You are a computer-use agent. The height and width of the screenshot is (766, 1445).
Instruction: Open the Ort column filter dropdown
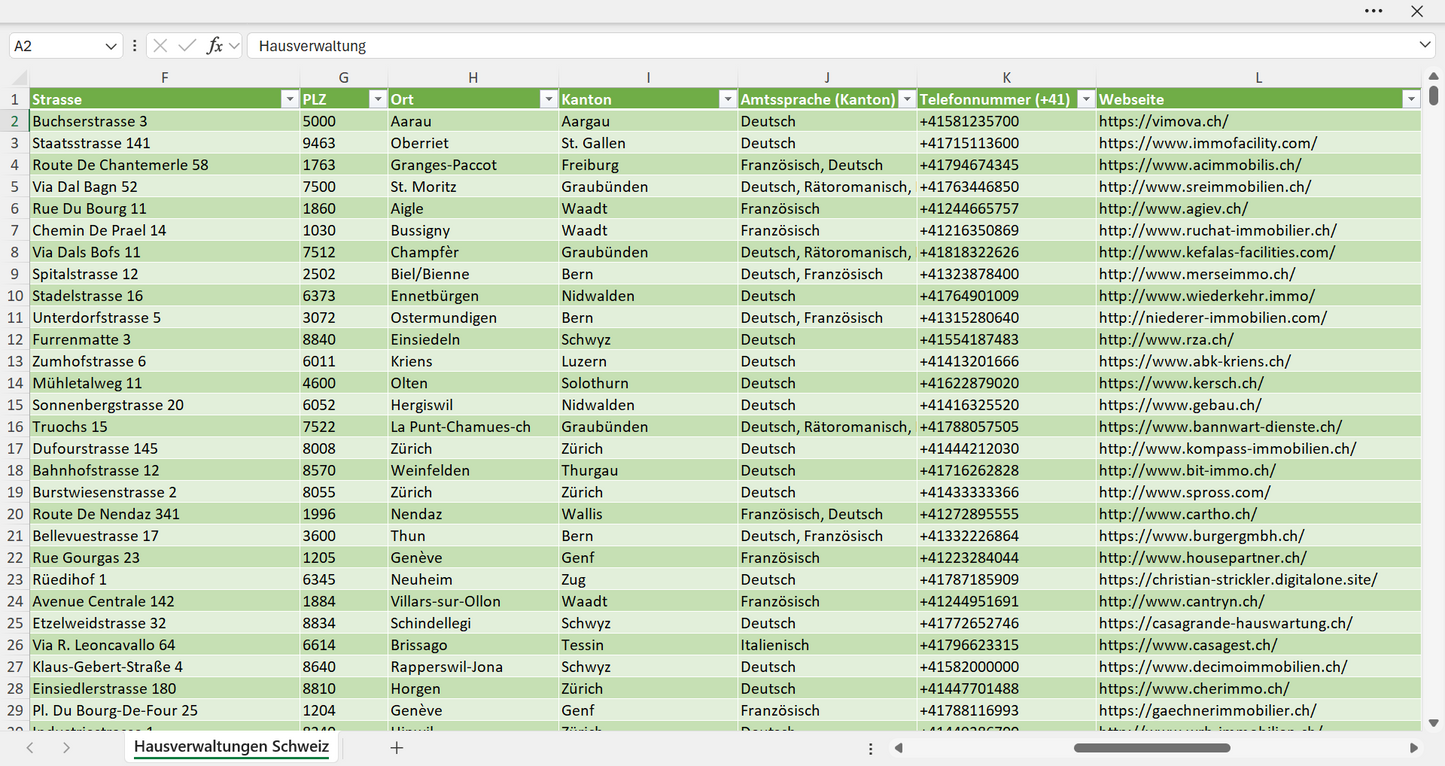(x=548, y=99)
